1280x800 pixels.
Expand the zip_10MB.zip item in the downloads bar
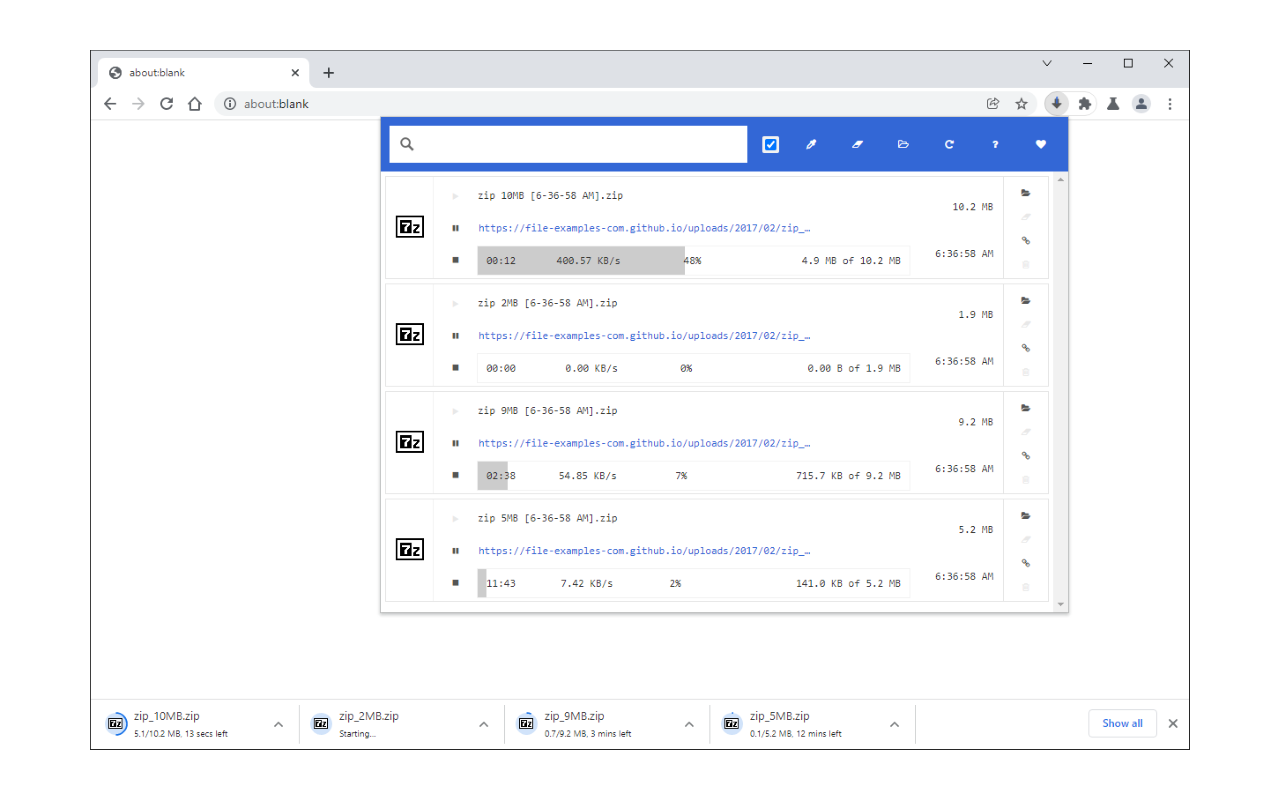pyautogui.click(x=278, y=723)
